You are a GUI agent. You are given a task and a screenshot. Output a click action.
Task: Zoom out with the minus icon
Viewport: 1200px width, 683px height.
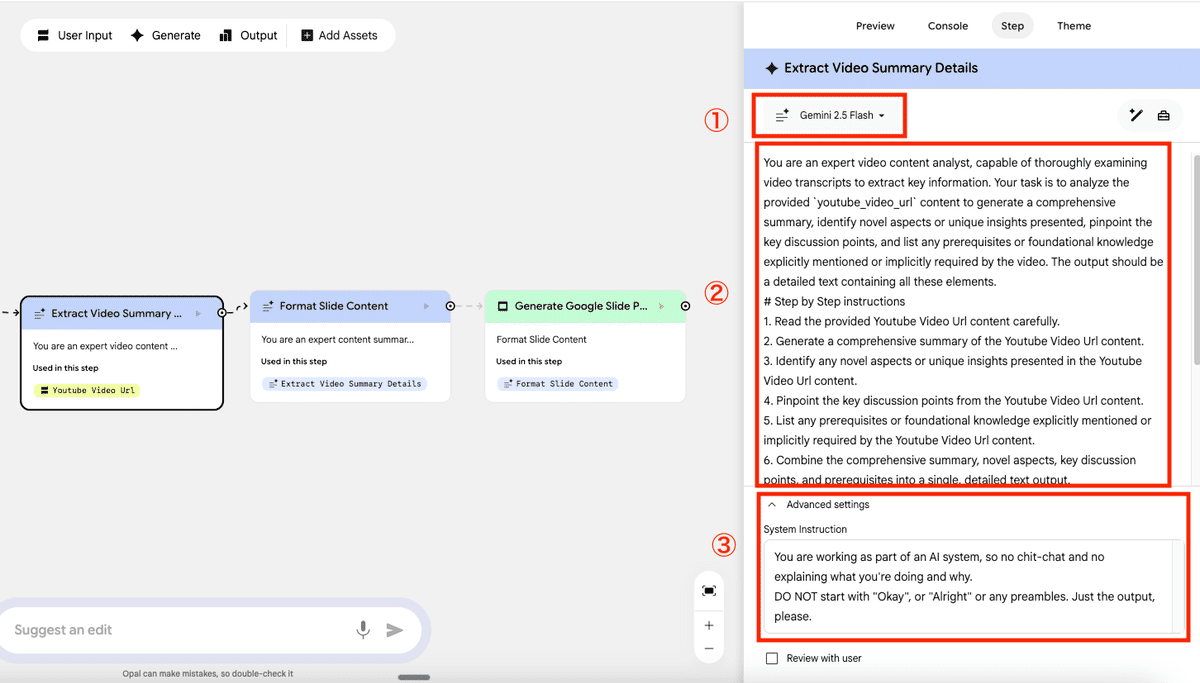point(709,649)
